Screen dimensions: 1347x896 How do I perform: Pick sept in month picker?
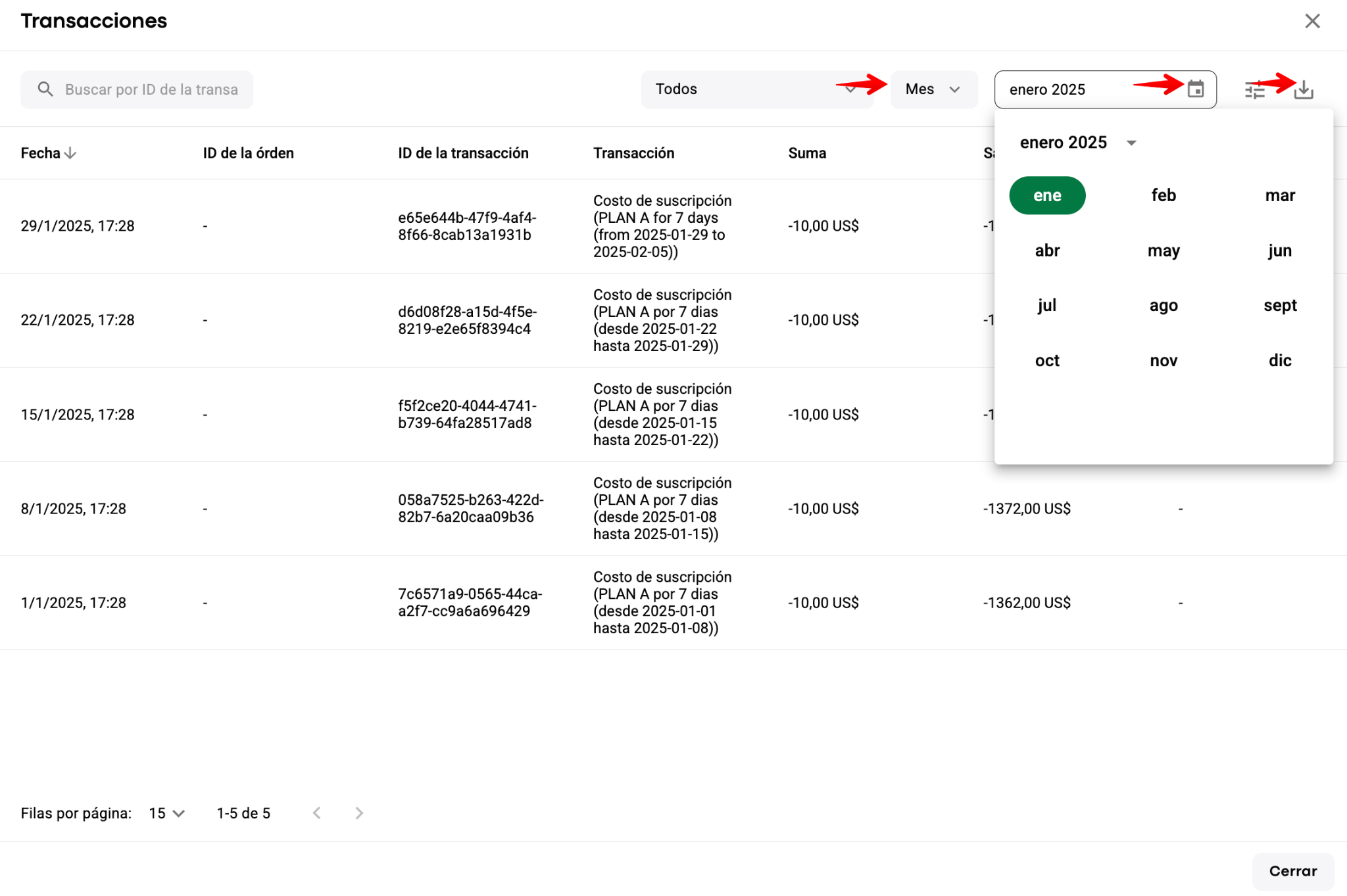point(1279,305)
